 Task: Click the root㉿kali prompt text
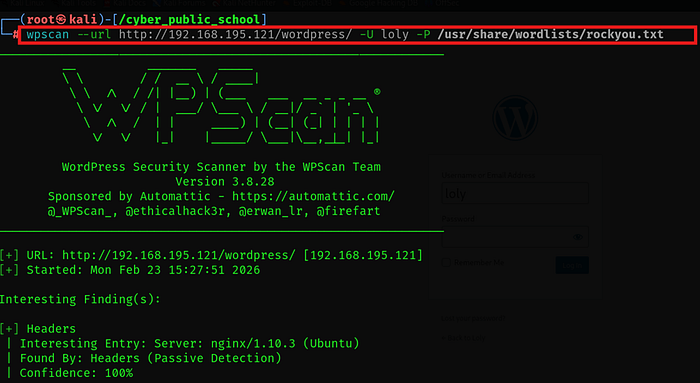62,20
